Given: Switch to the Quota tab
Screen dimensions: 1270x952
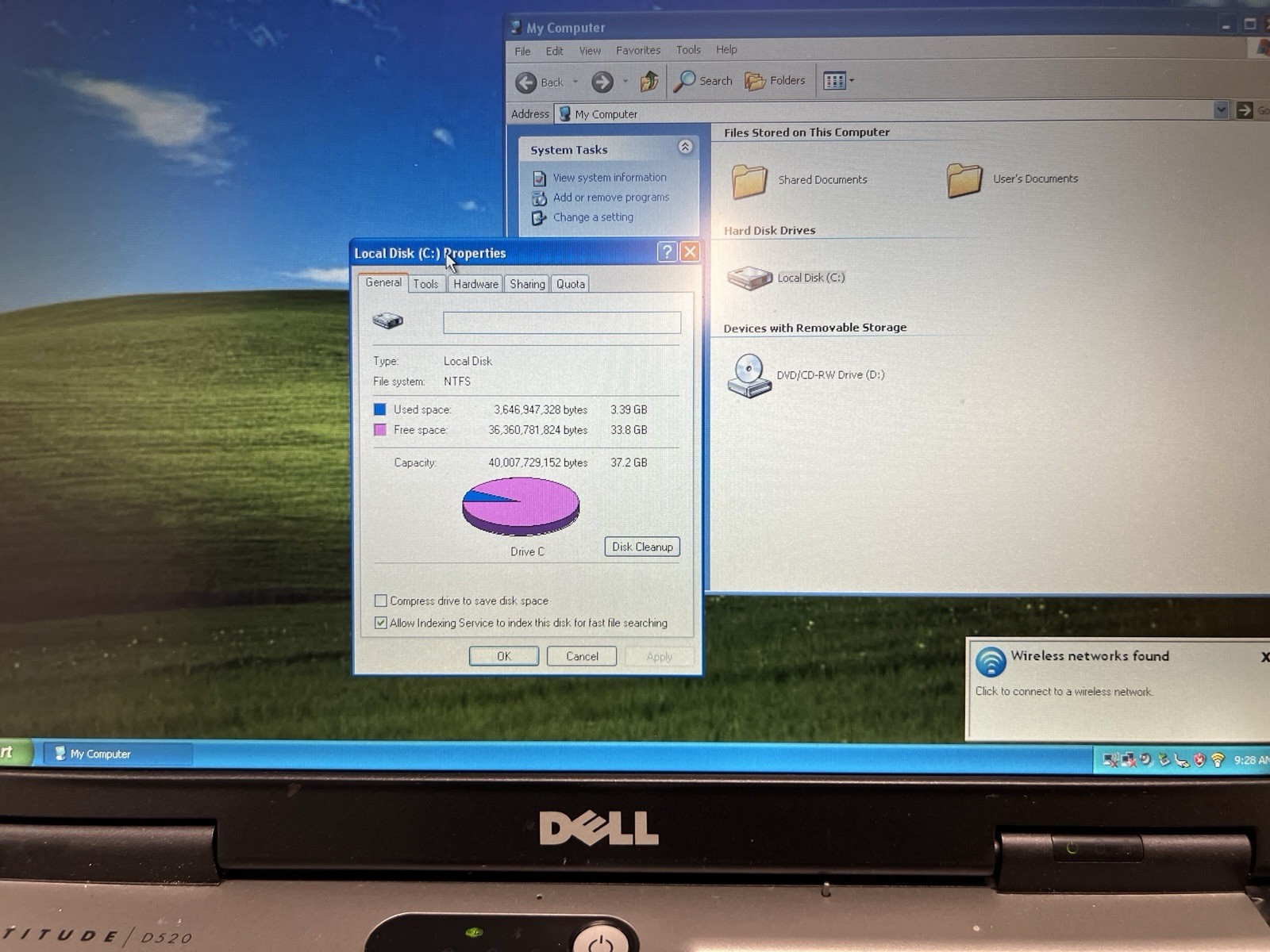Looking at the screenshot, I should [570, 284].
